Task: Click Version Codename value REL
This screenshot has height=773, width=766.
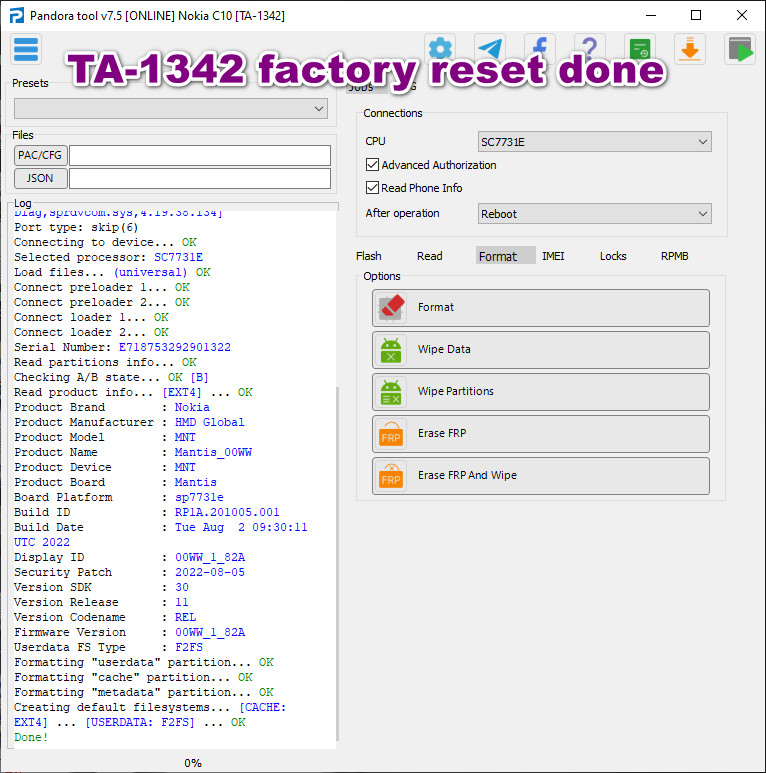Action: pyautogui.click(x=185, y=617)
